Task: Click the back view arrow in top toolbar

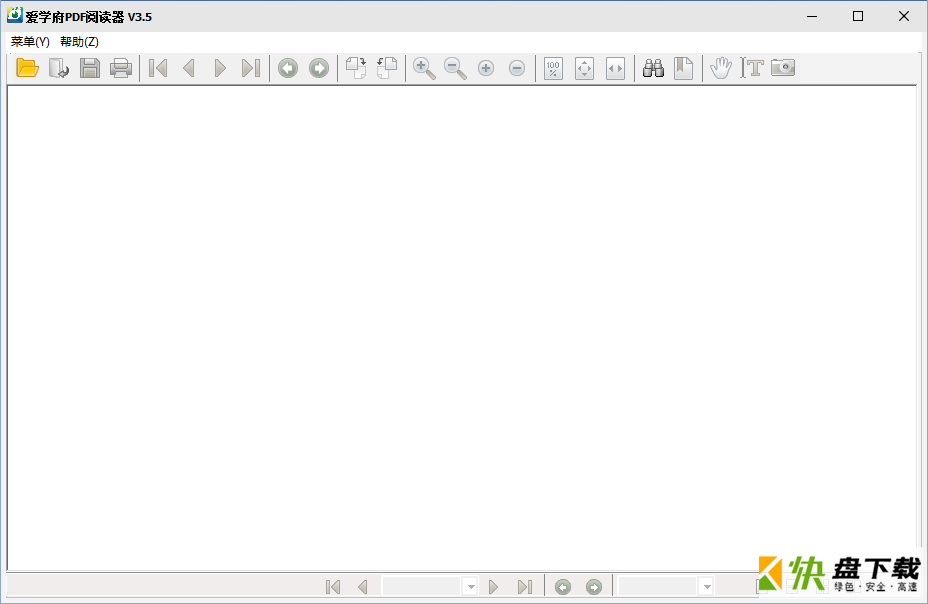Action: click(x=288, y=68)
